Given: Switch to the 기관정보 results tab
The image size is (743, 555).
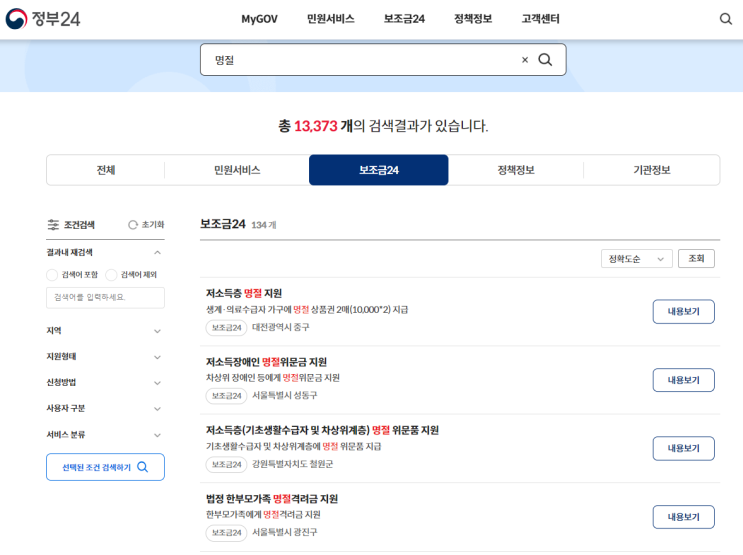Looking at the screenshot, I should tap(652, 170).
